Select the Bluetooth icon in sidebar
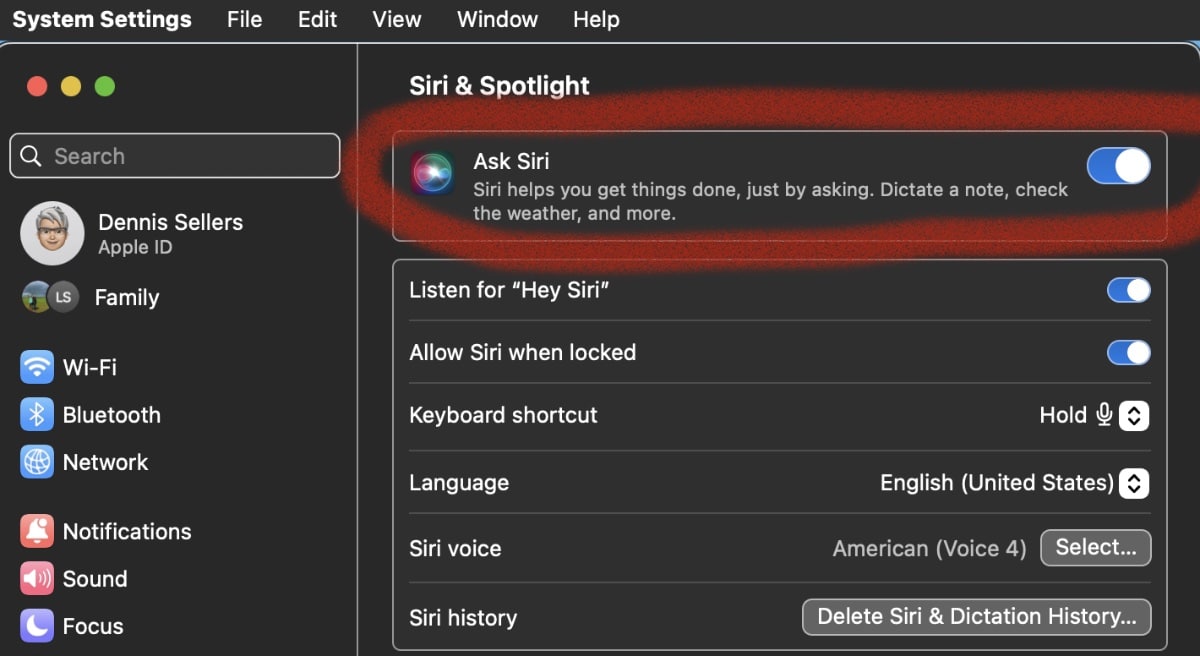1200x656 pixels. point(37,415)
